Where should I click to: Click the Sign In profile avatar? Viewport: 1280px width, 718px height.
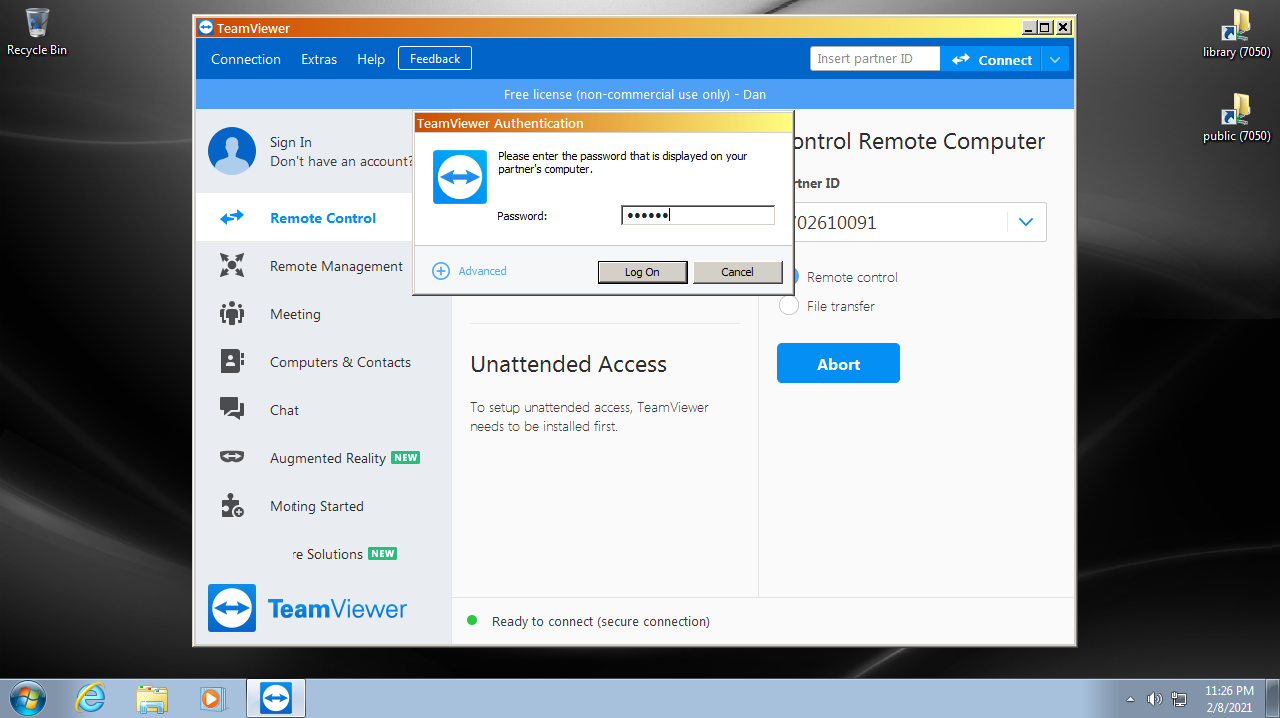[x=232, y=151]
